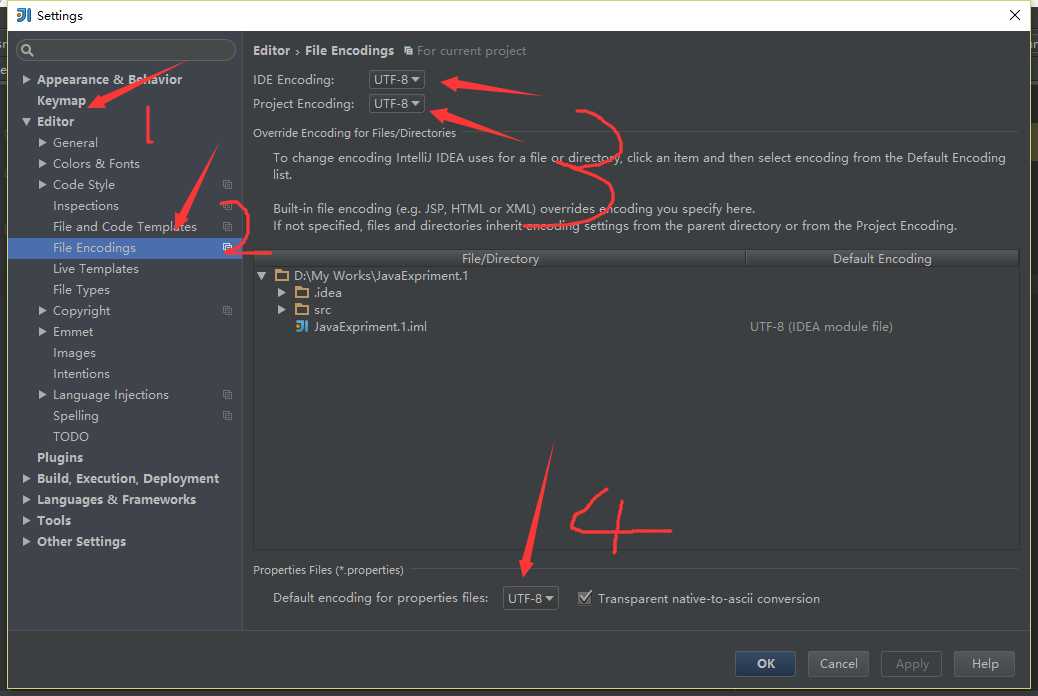
Task: Open TODO settings page
Action: coord(71,436)
